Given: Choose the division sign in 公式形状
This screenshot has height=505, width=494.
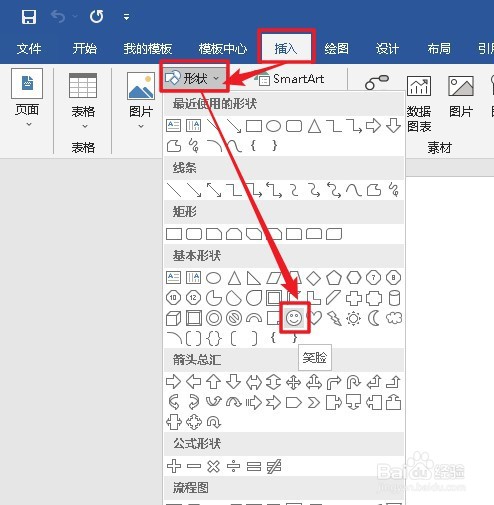Looking at the screenshot, I should 233,466.
